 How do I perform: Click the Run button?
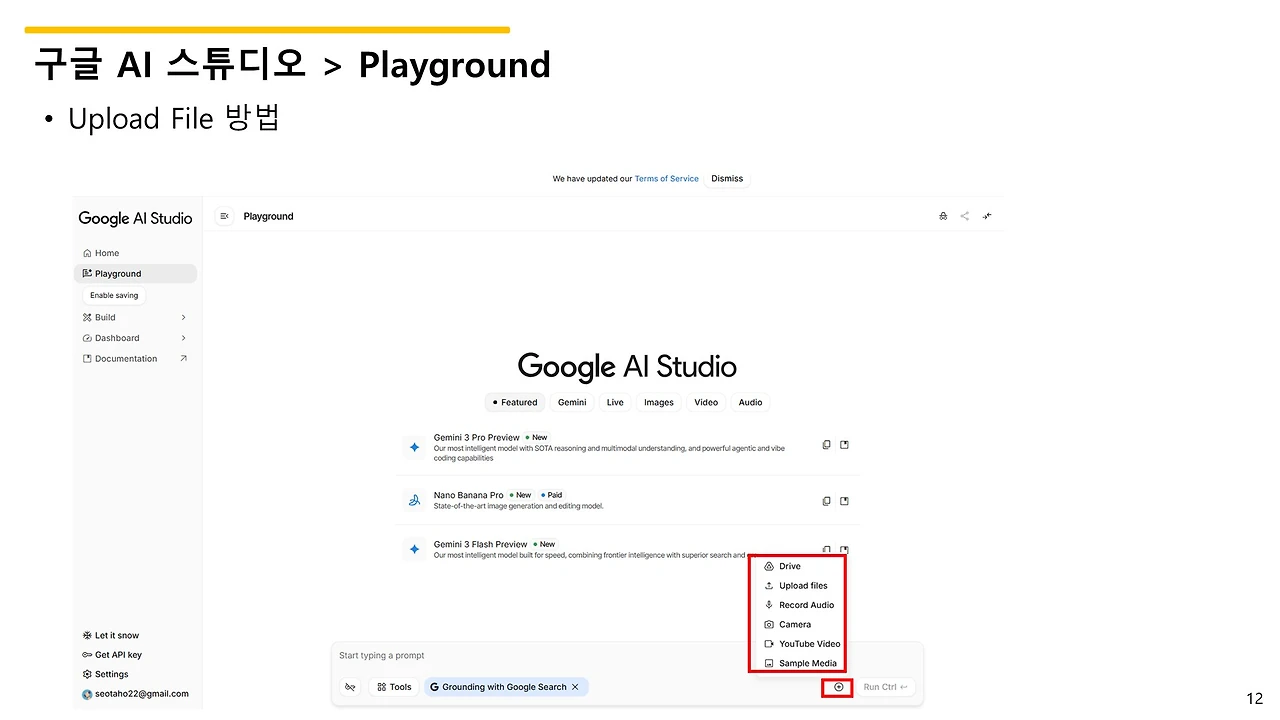click(x=885, y=687)
